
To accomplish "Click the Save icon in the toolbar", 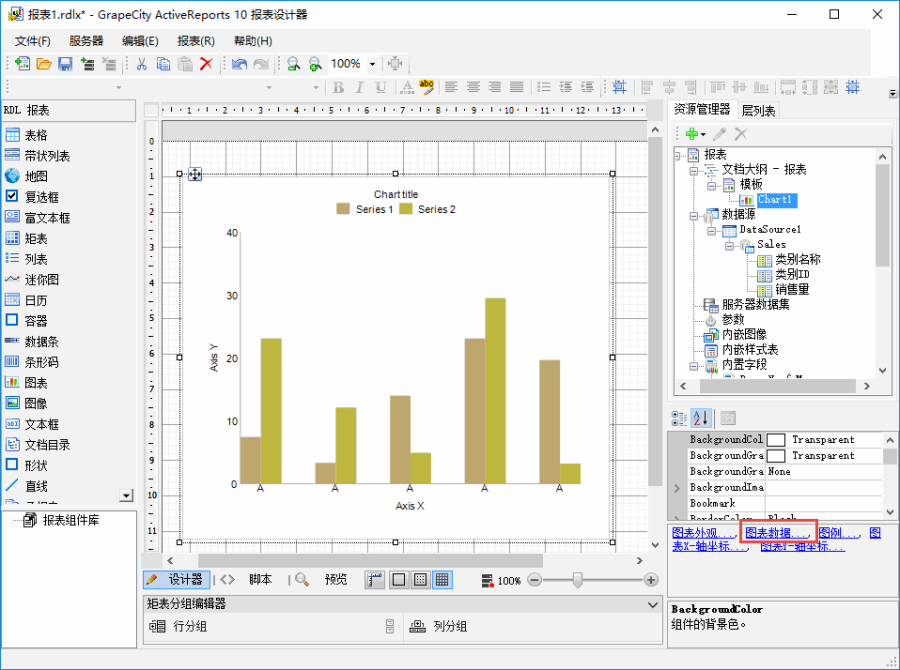I will click(x=65, y=64).
